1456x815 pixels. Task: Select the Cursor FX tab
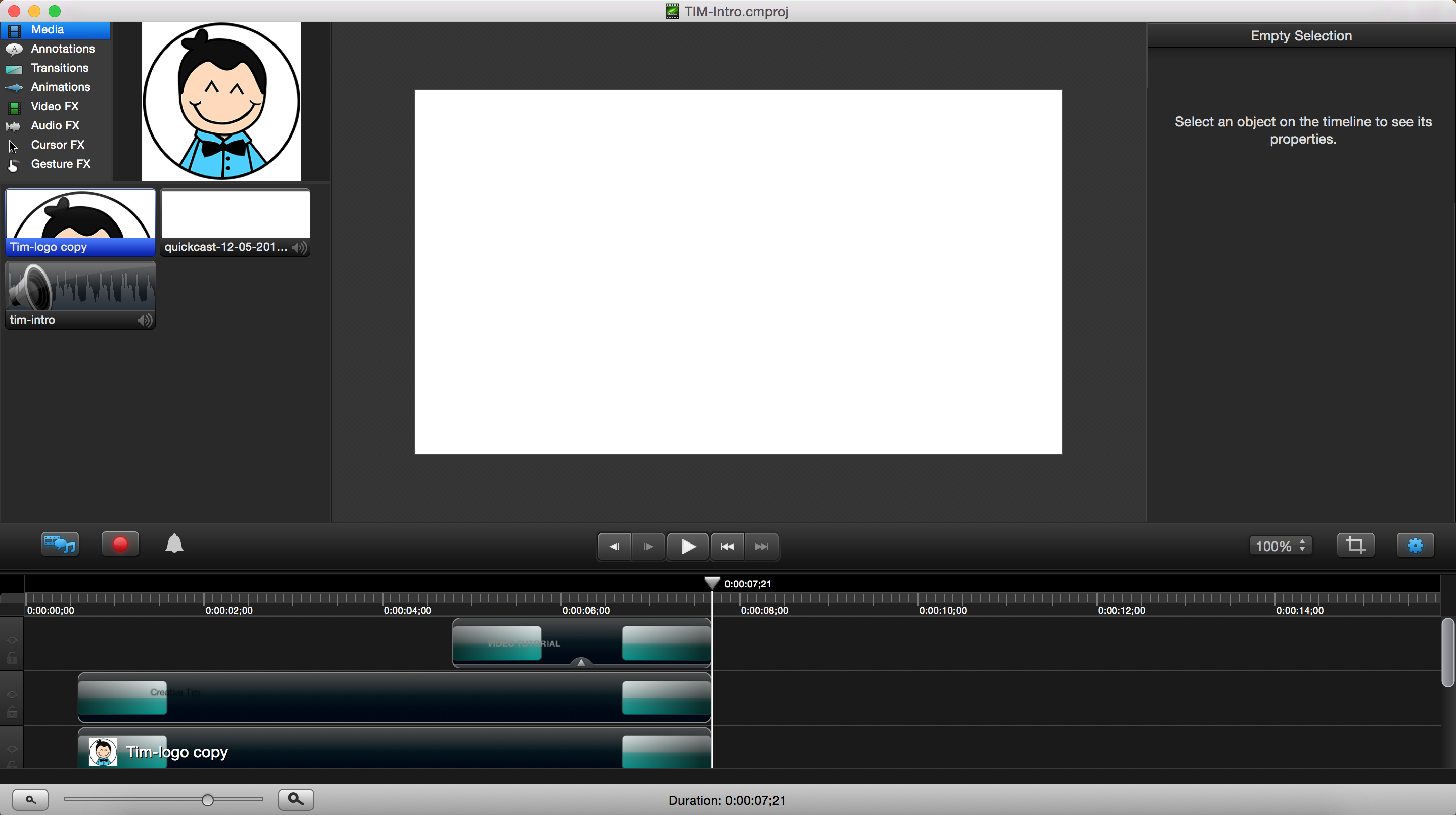point(57,145)
